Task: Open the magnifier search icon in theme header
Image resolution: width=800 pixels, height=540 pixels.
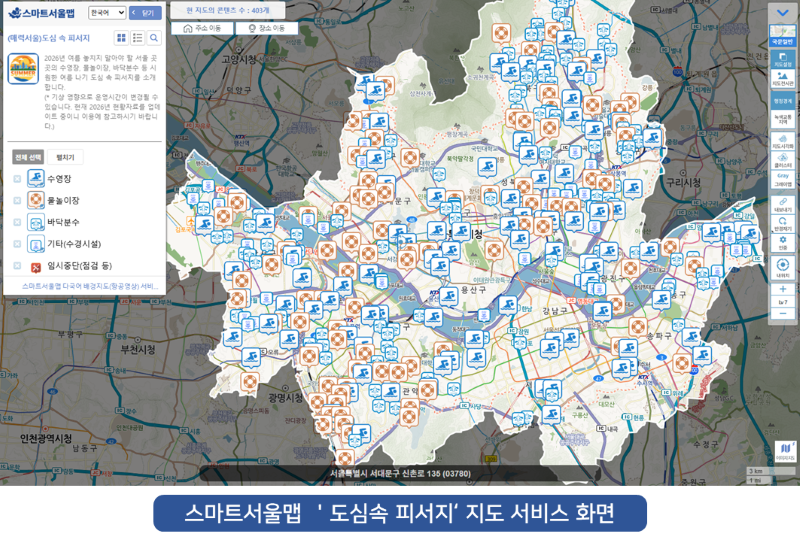Action: [154, 38]
